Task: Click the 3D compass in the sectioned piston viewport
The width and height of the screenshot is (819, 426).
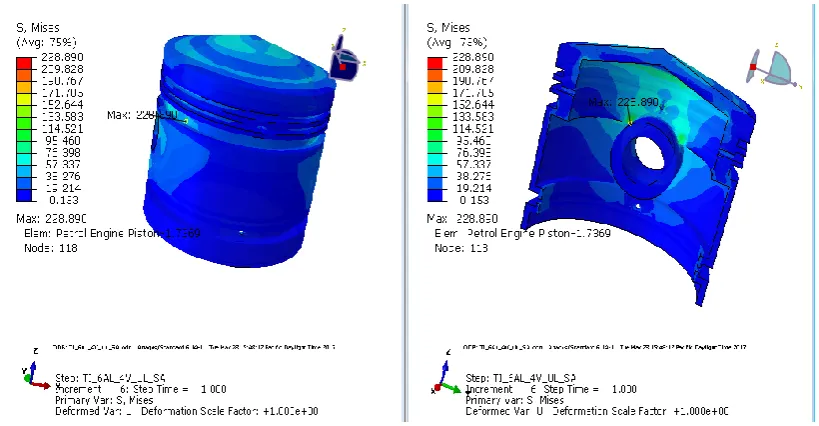Action: (x=774, y=67)
